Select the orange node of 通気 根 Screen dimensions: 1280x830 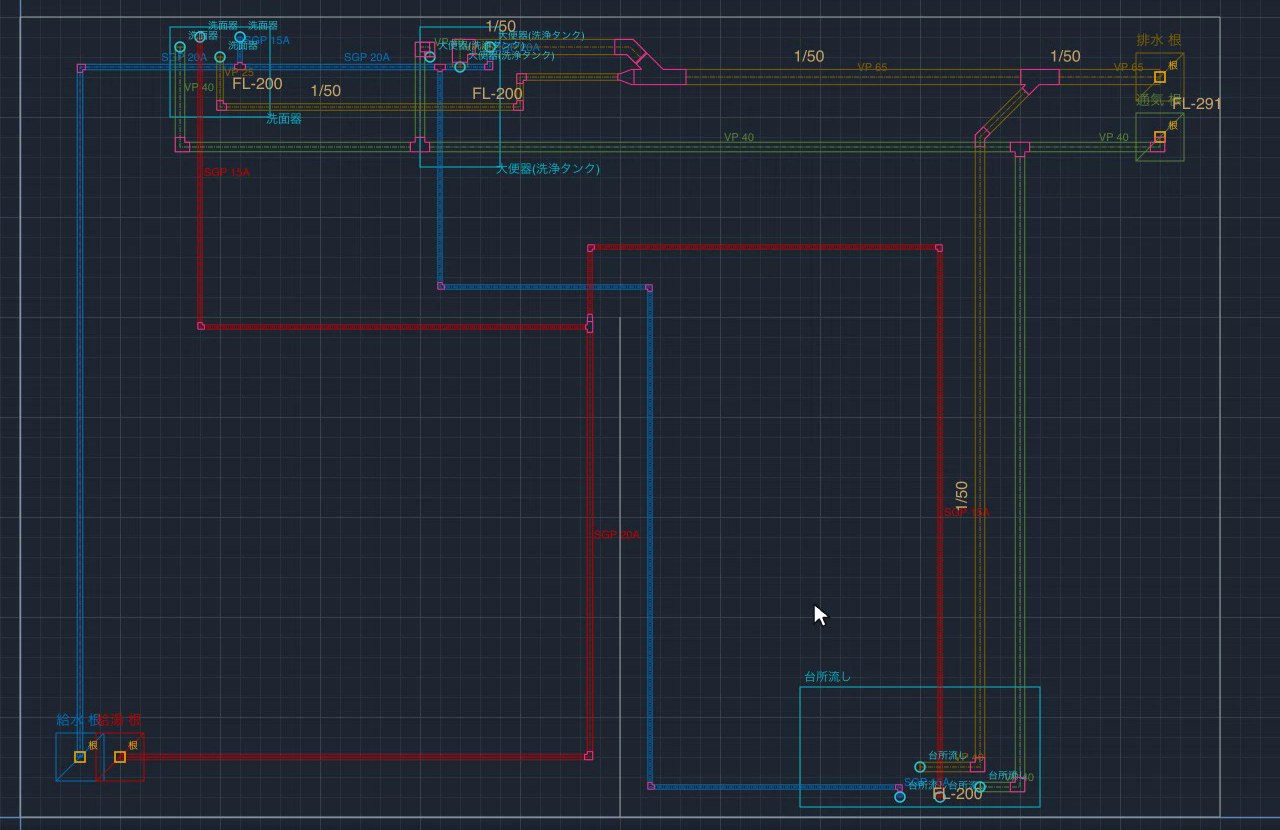click(x=1160, y=137)
